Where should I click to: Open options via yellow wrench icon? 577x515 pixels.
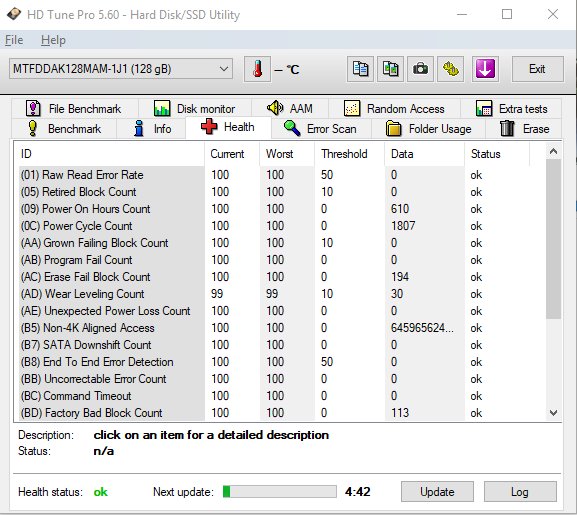(x=450, y=69)
